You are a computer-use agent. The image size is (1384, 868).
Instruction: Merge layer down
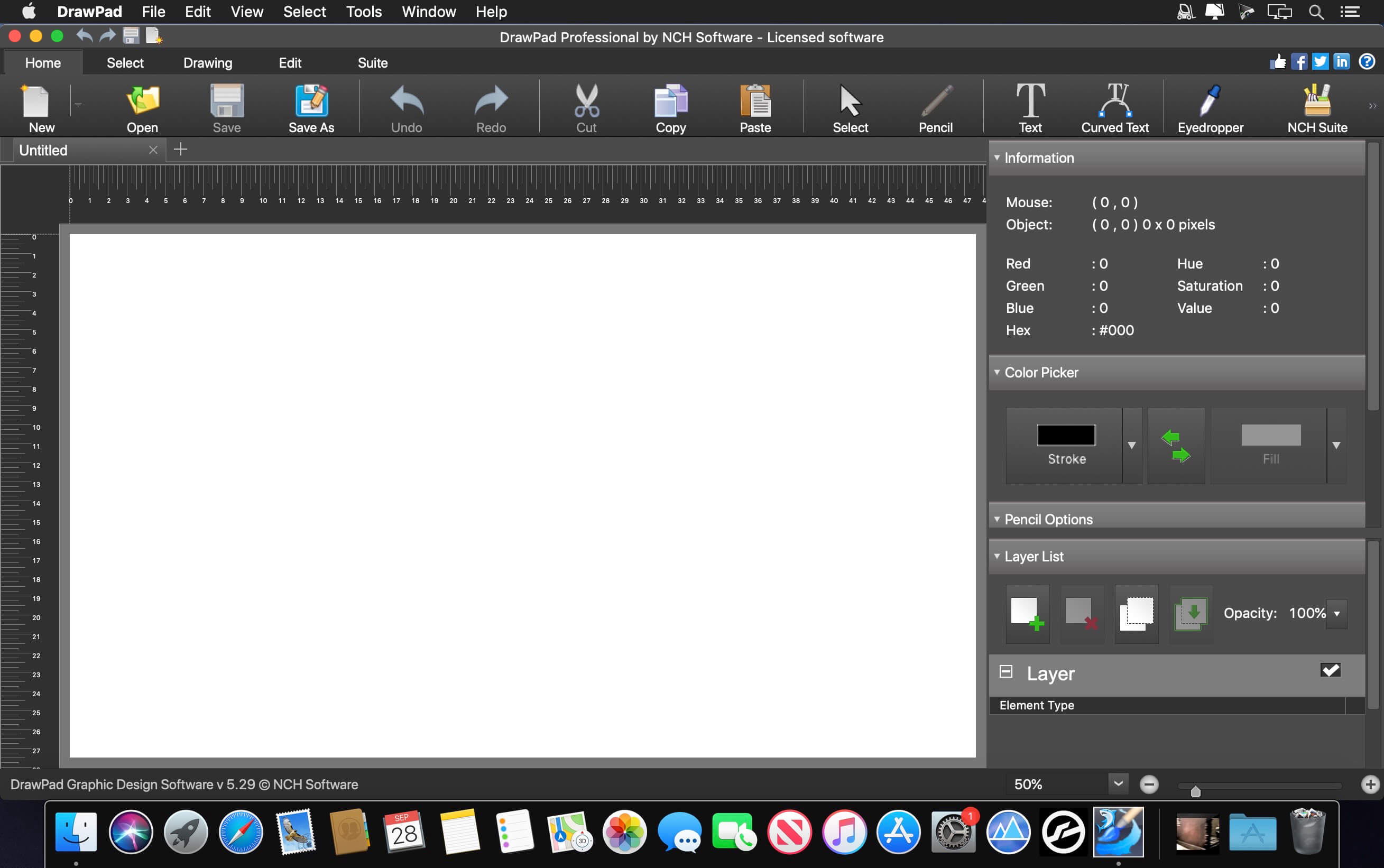tap(1190, 613)
